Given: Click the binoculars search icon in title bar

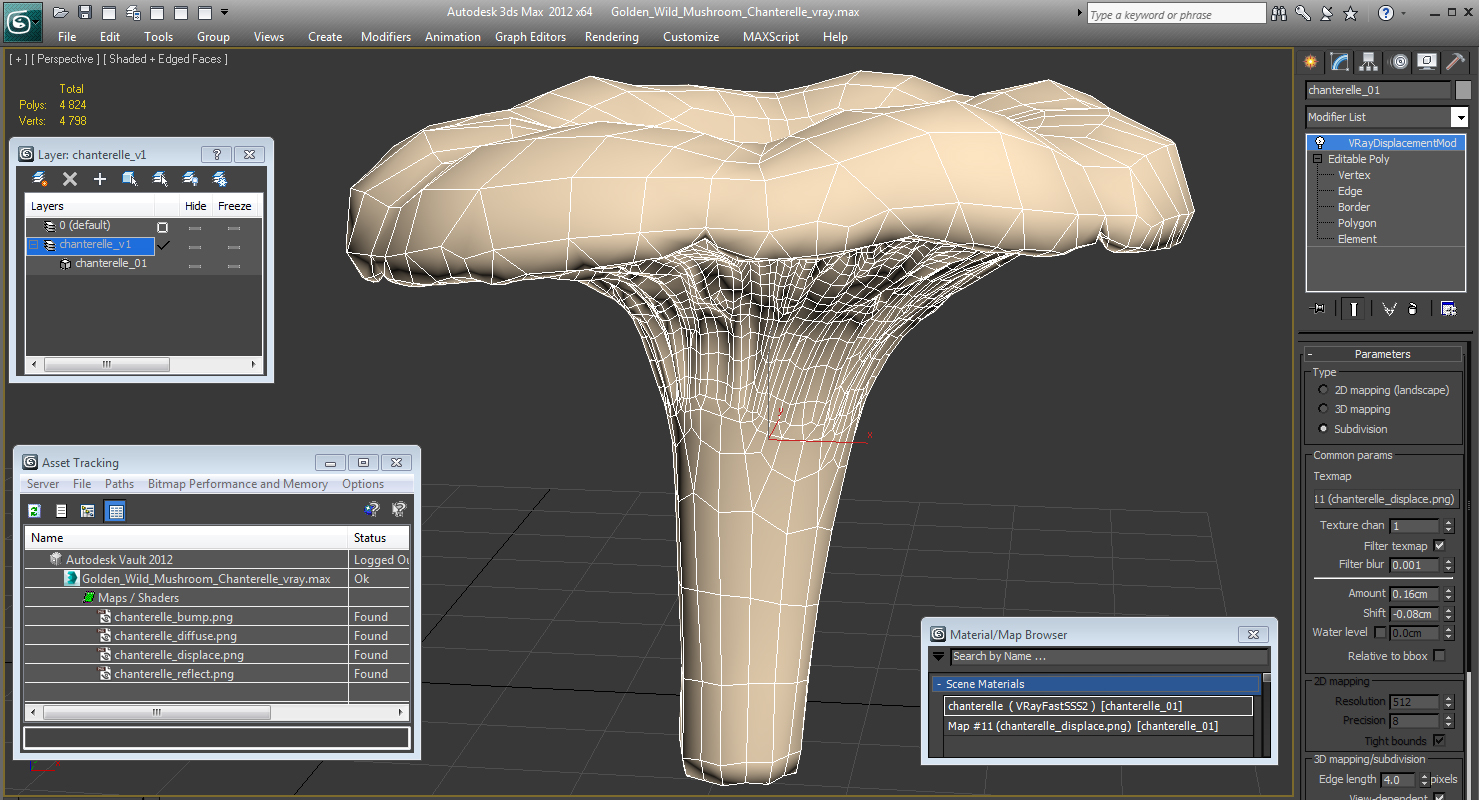Looking at the screenshot, I should point(1281,13).
